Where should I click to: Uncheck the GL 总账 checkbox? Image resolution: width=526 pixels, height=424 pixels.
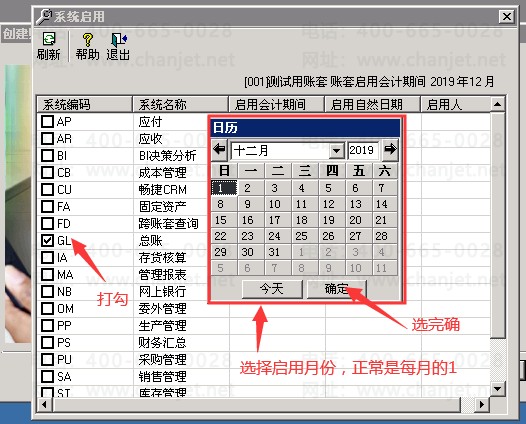[x=47, y=241]
